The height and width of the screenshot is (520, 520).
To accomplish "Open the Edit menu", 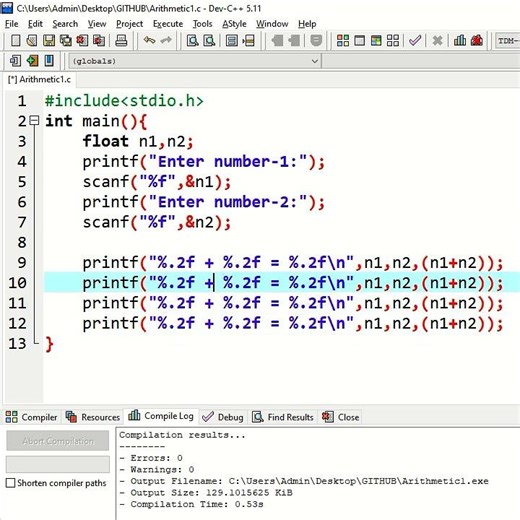I will point(35,24).
